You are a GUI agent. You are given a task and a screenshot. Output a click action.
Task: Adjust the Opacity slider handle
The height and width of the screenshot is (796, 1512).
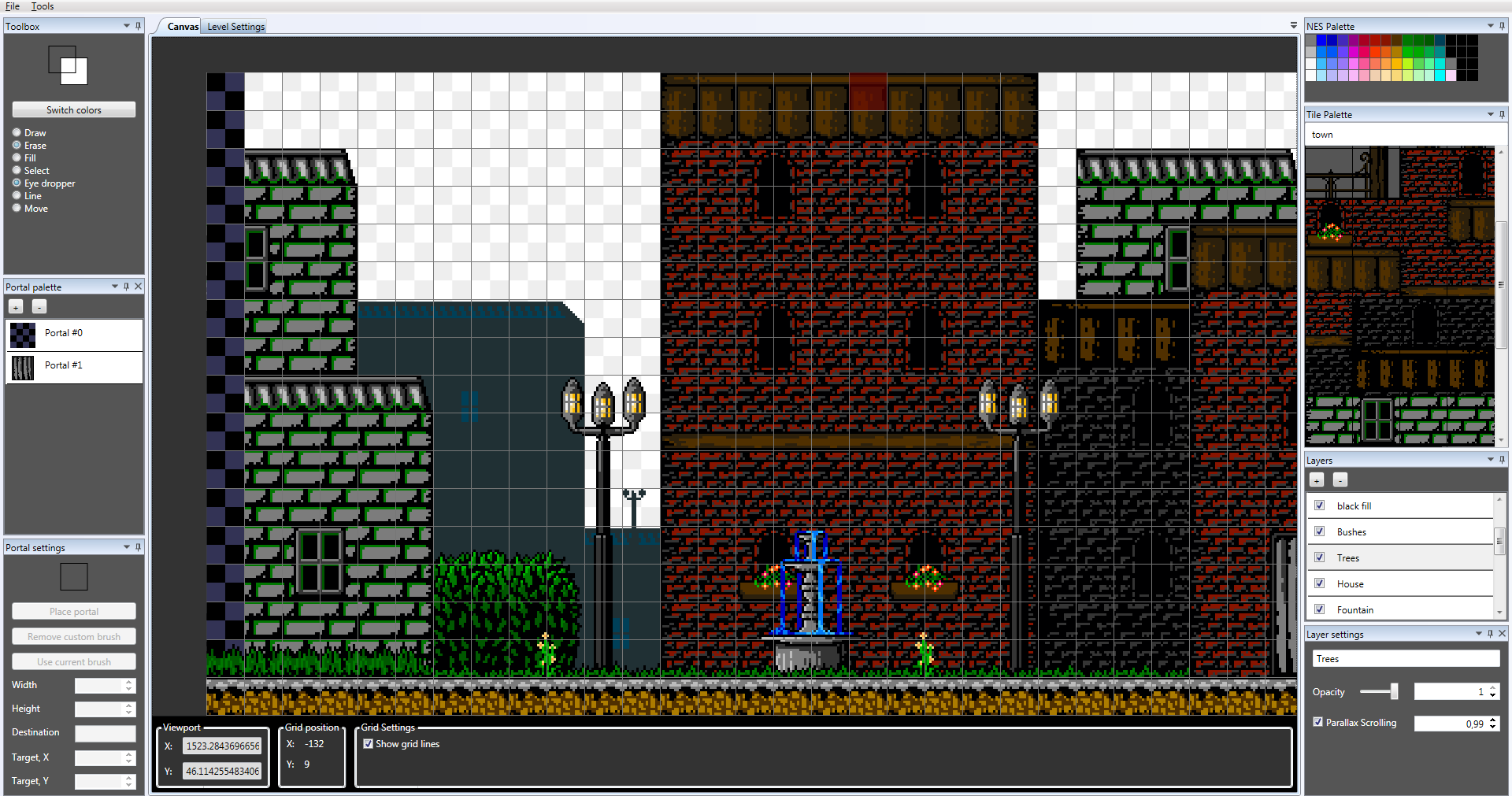1394,691
